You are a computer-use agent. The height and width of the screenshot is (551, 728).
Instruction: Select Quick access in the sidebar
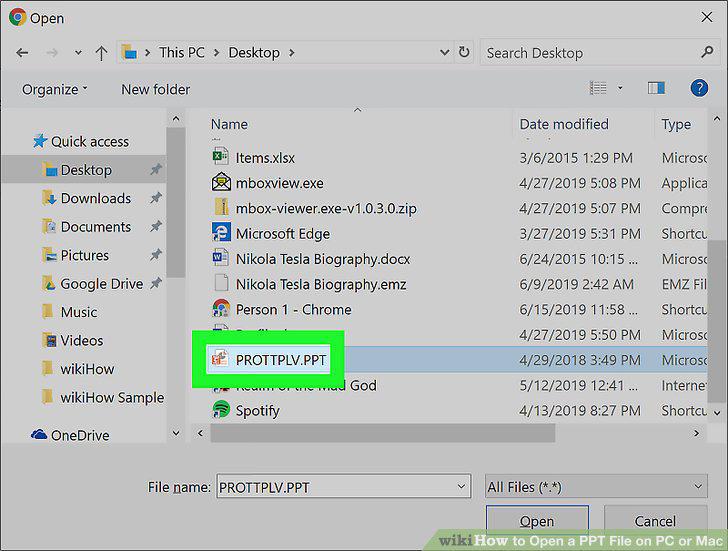tap(81, 141)
